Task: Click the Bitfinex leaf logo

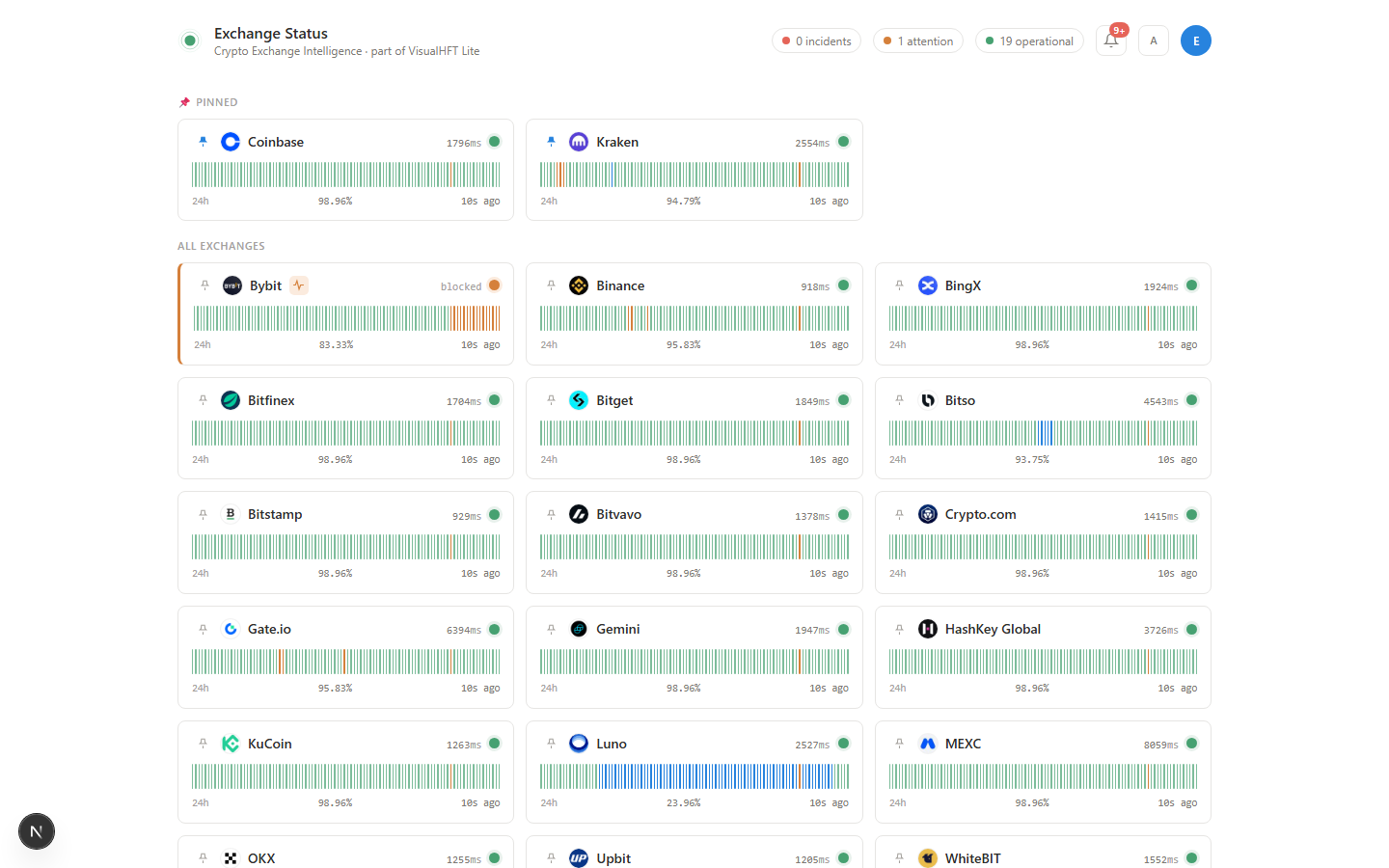Action: click(231, 400)
